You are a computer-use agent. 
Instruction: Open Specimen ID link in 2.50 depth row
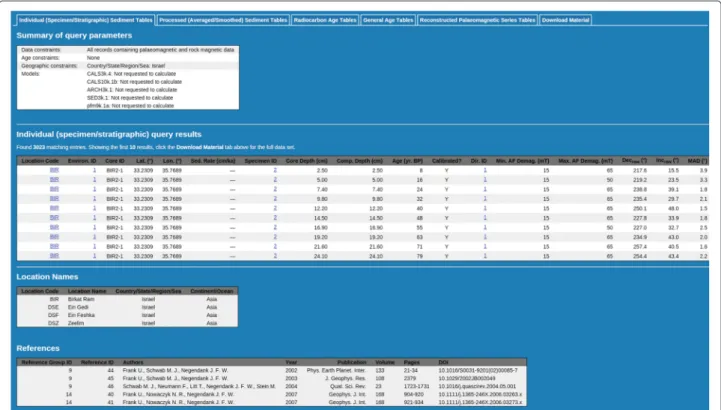point(275,170)
